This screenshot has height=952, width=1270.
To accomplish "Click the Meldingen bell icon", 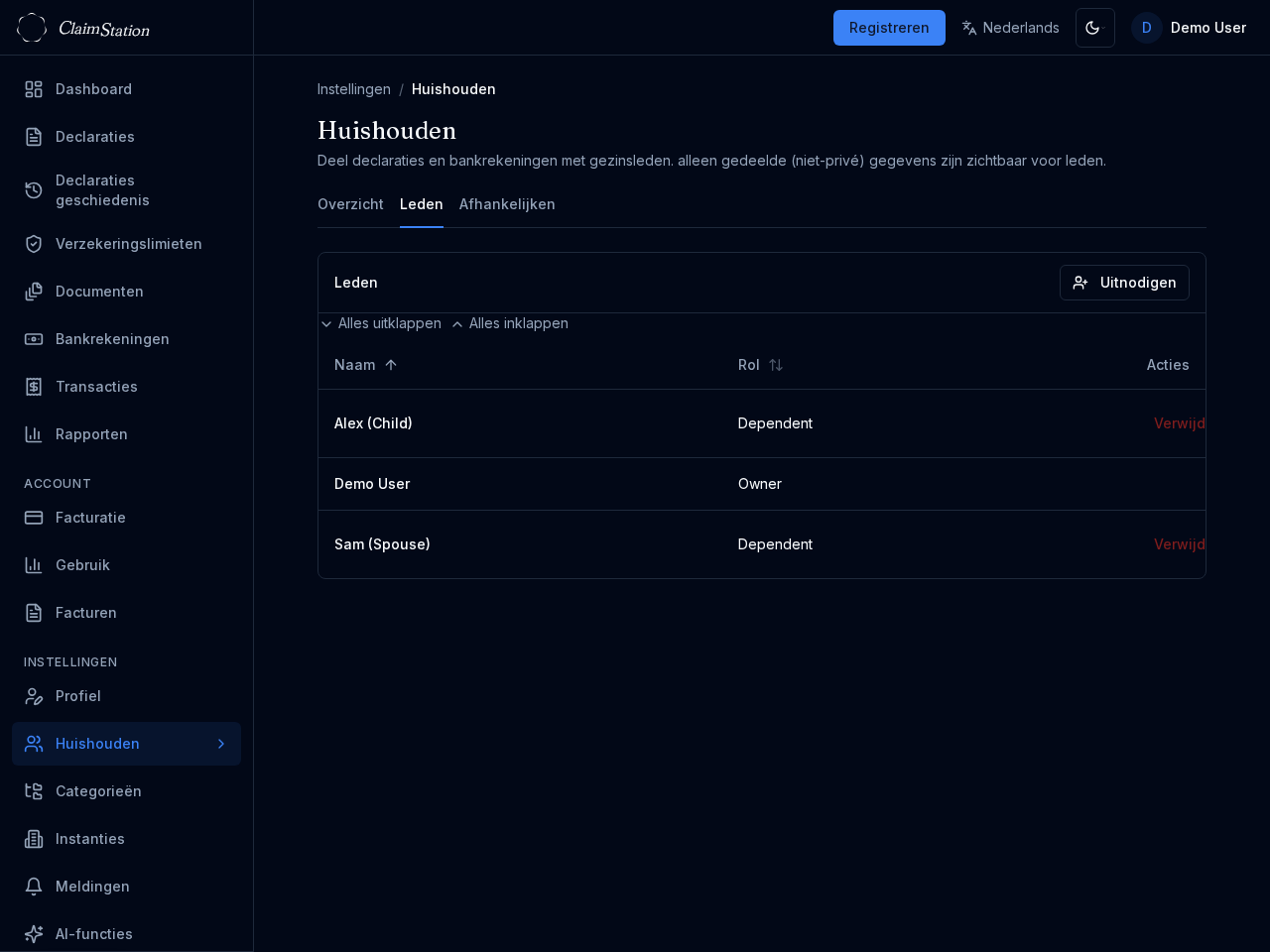I will [x=34, y=887].
